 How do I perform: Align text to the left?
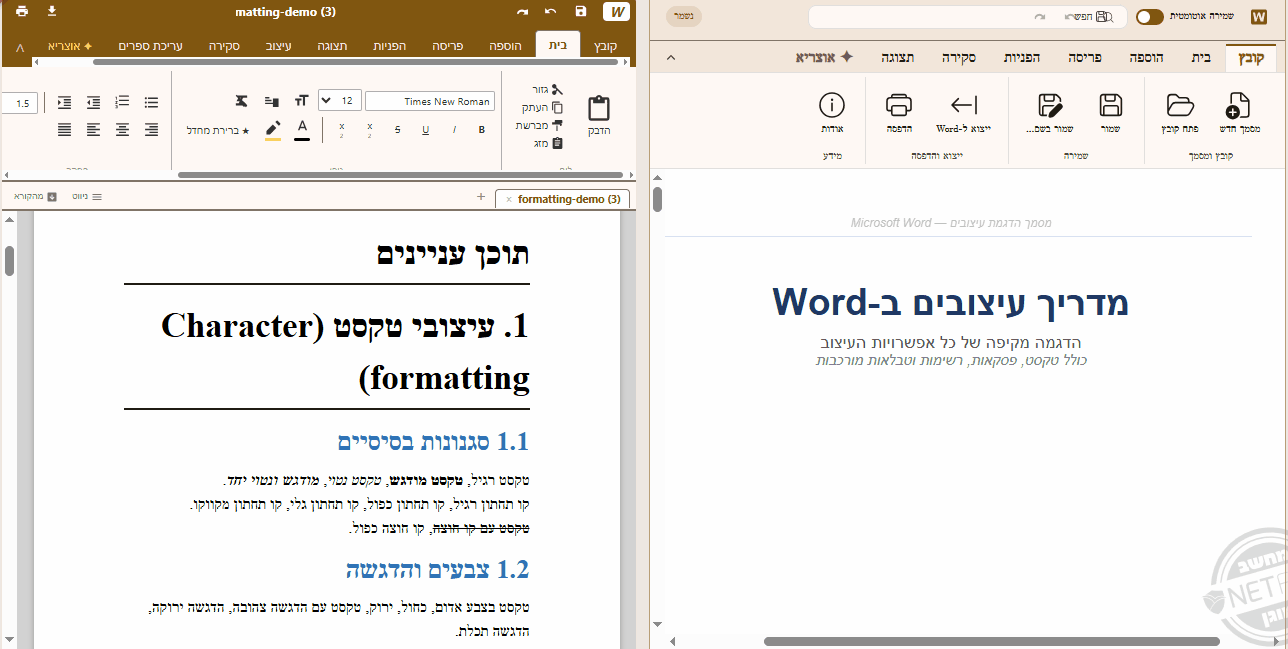click(93, 129)
